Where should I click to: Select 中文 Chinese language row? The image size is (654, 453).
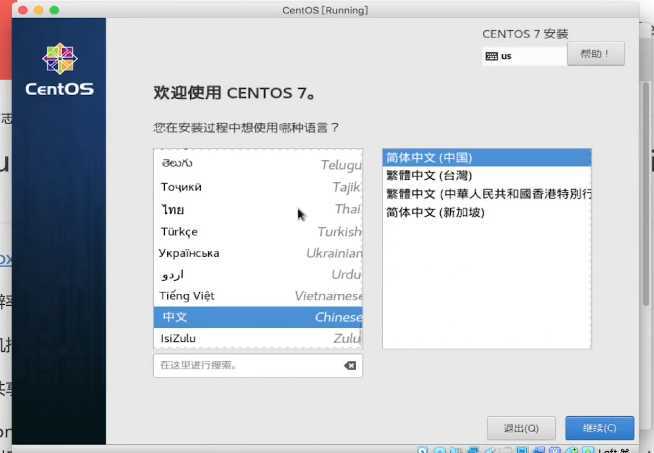(x=258, y=317)
